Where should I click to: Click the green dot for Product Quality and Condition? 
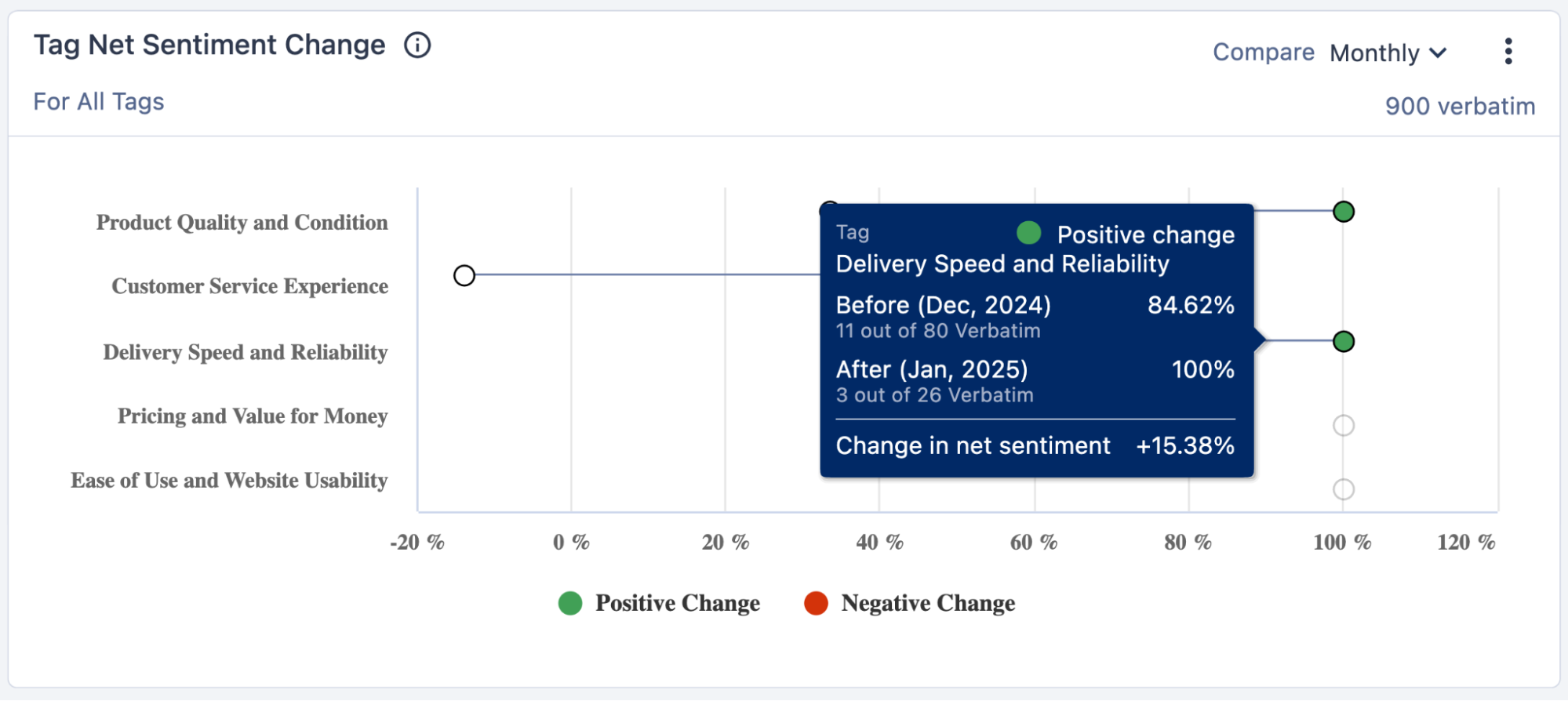(x=1343, y=211)
